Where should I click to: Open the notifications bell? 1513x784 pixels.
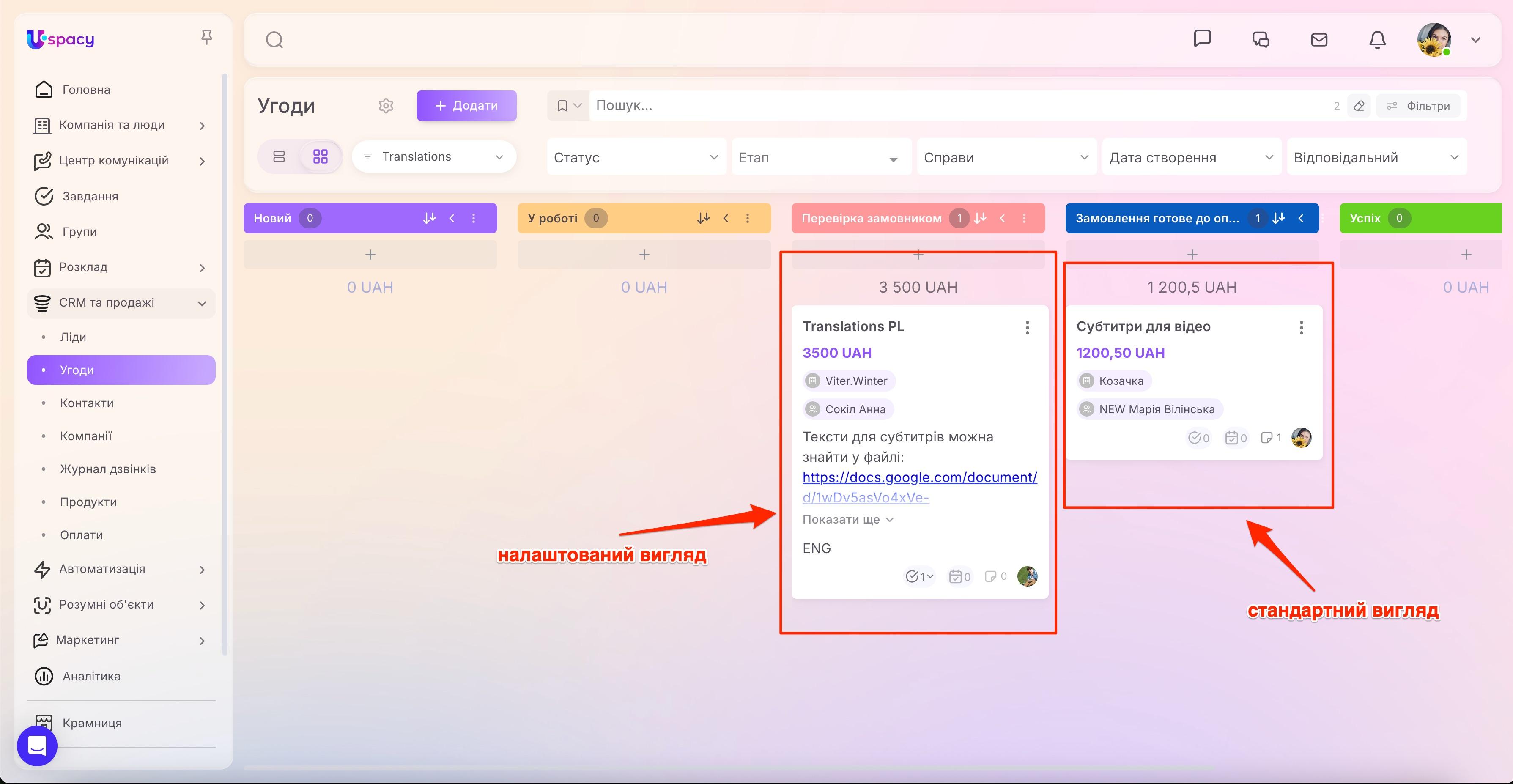tap(1377, 39)
